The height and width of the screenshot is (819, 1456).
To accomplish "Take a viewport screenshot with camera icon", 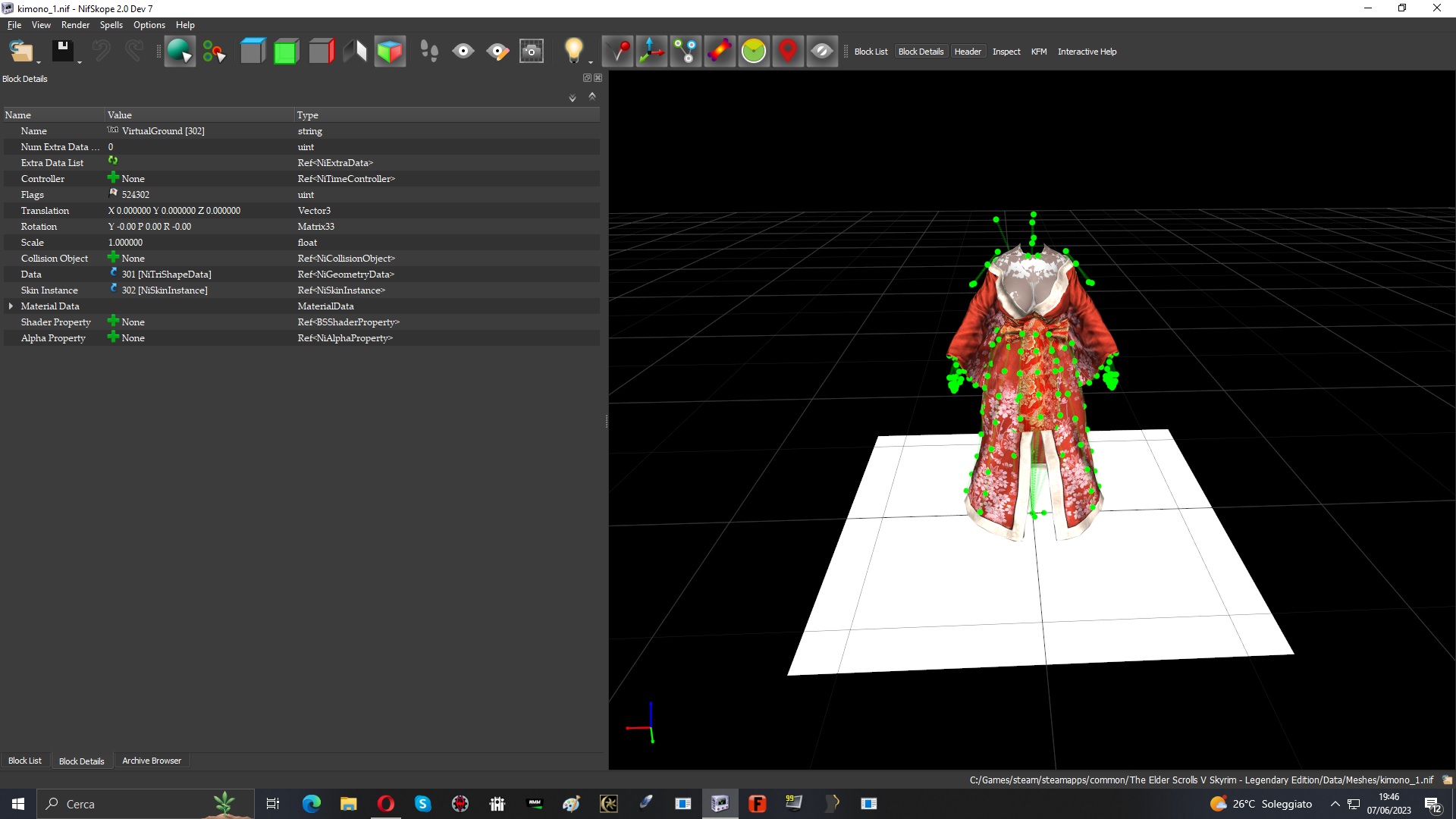I will tap(532, 52).
